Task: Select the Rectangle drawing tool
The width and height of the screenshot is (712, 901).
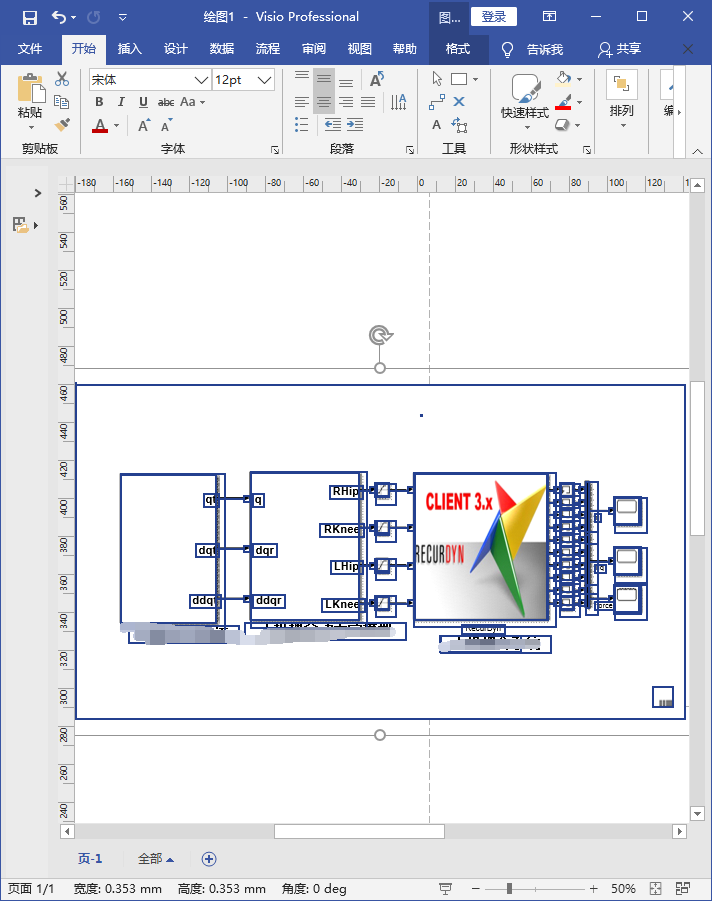Action: (x=459, y=79)
